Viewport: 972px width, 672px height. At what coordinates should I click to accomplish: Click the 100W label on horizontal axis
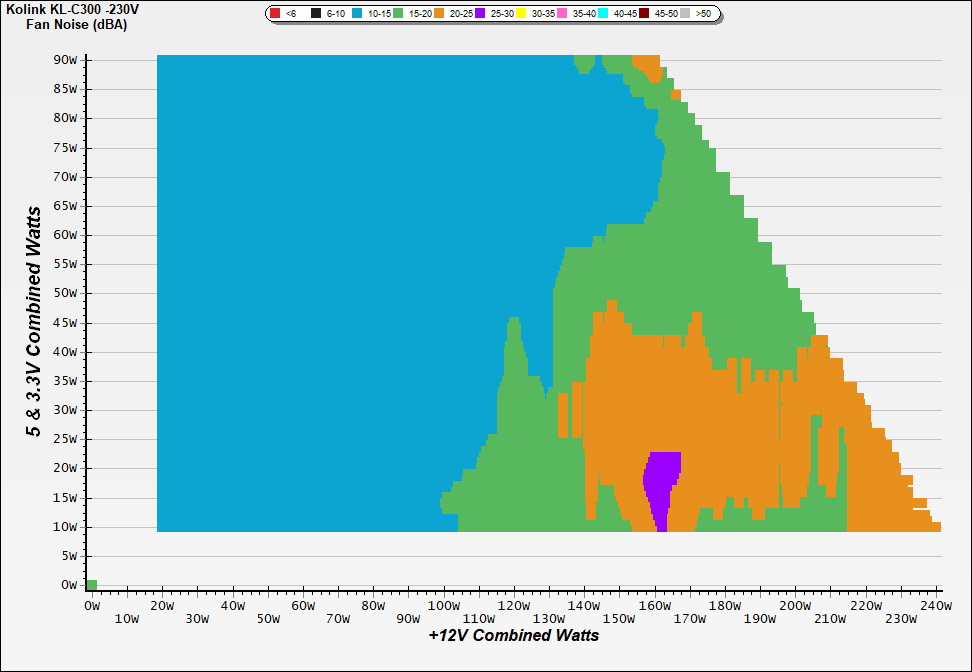(444, 606)
